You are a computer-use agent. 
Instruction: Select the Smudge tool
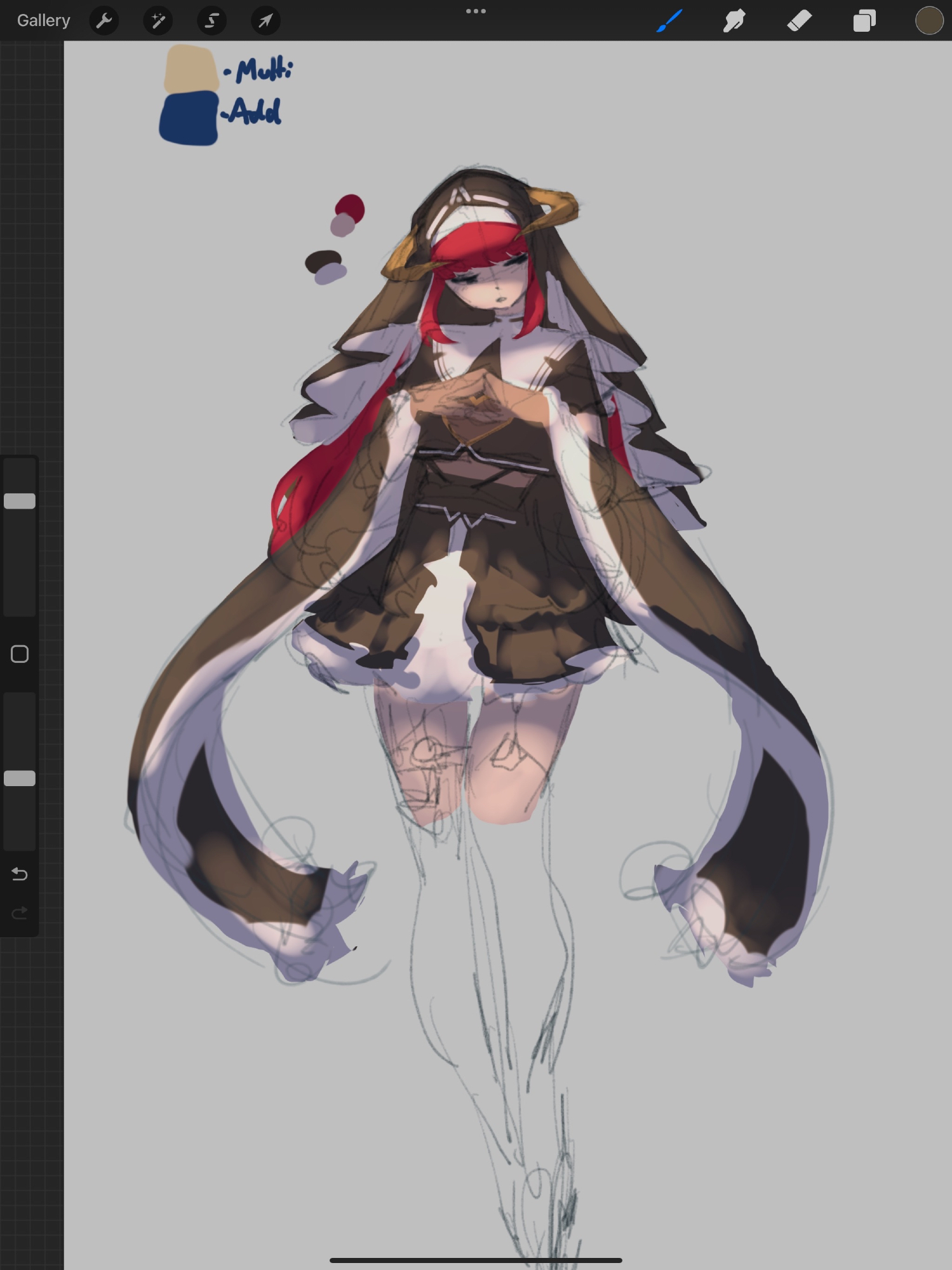(x=734, y=21)
